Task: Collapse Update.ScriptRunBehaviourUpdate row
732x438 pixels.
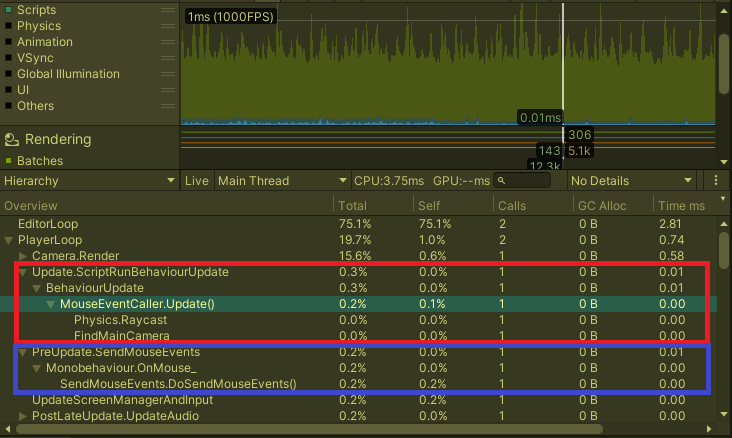Action: [22, 272]
